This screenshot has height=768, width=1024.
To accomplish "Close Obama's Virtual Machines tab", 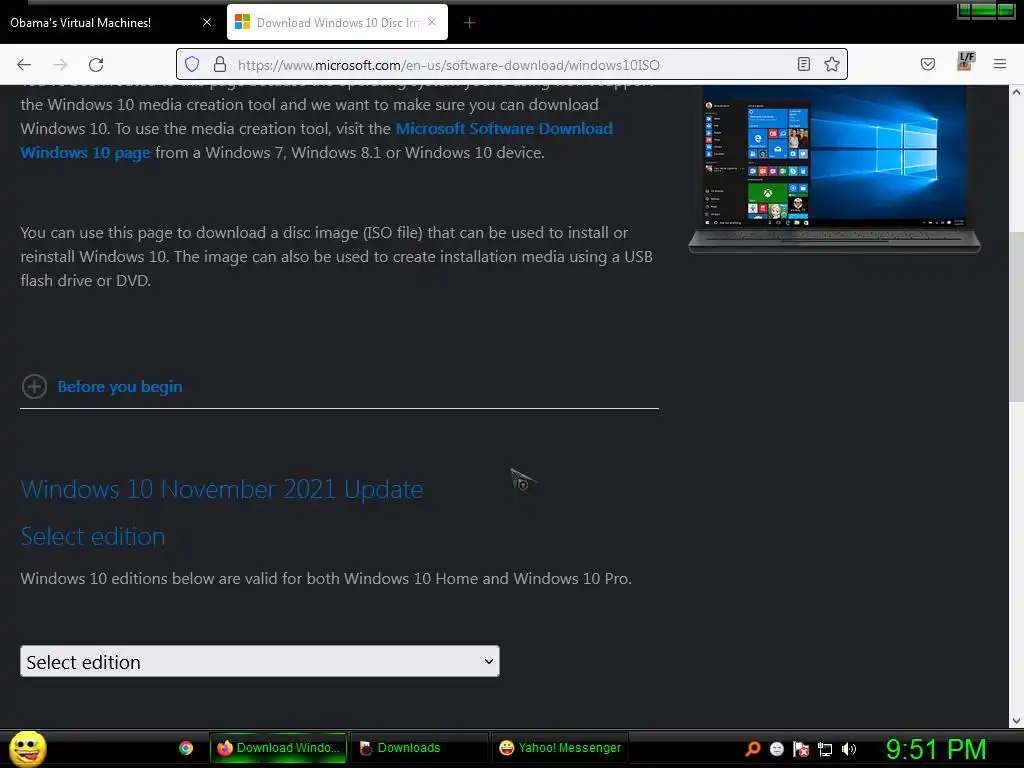I will coord(207,22).
